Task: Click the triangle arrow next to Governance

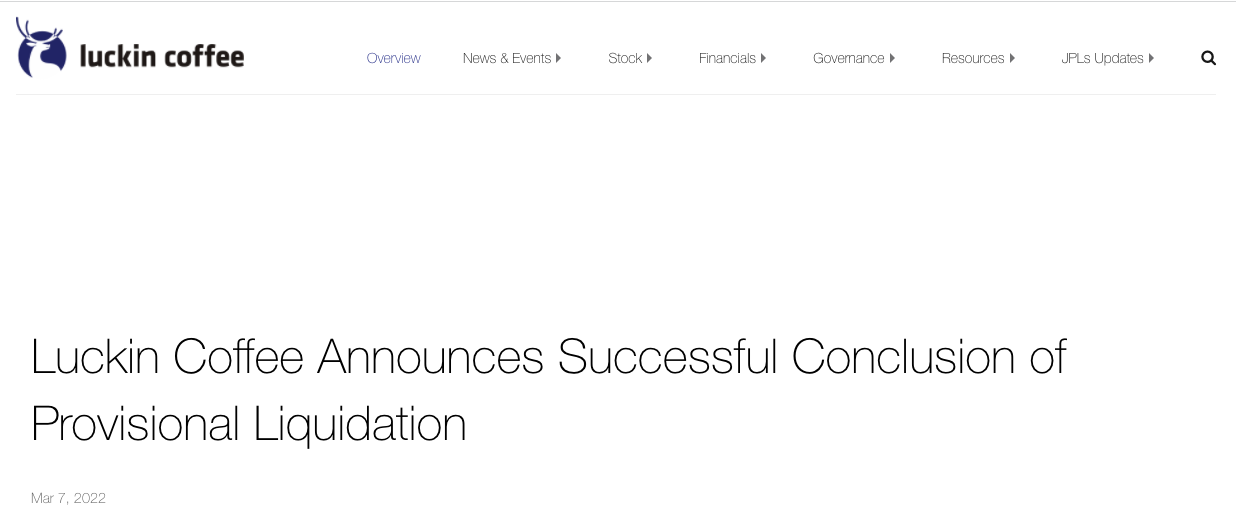Action: pos(893,58)
